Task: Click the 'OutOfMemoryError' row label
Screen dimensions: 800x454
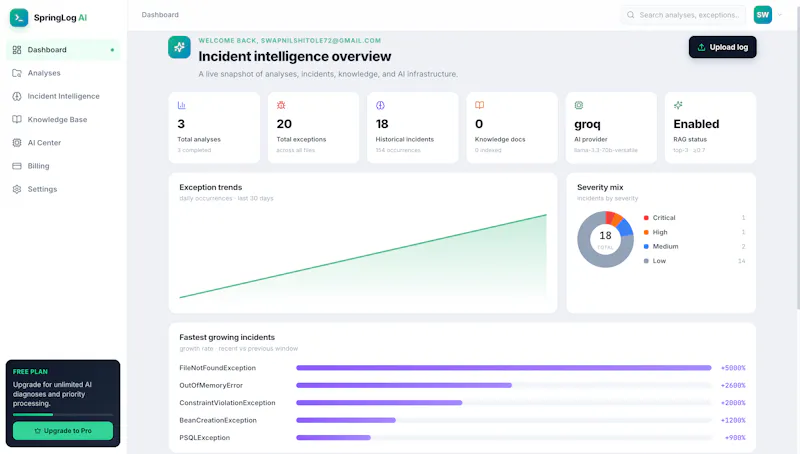Action: coord(211,385)
